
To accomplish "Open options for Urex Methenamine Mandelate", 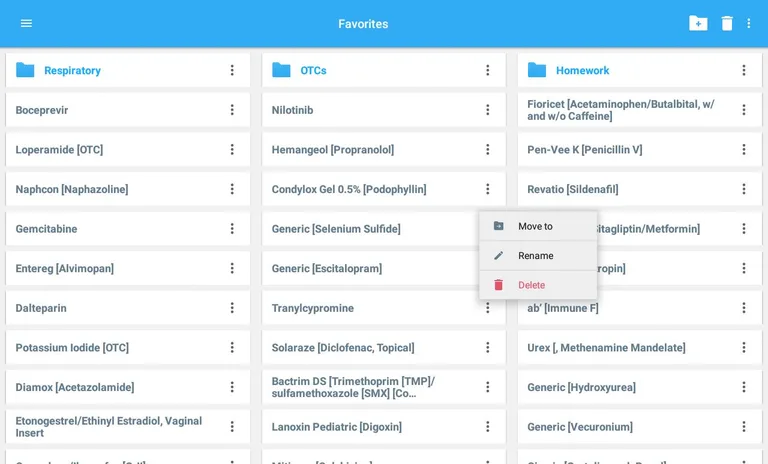I will tap(744, 347).
